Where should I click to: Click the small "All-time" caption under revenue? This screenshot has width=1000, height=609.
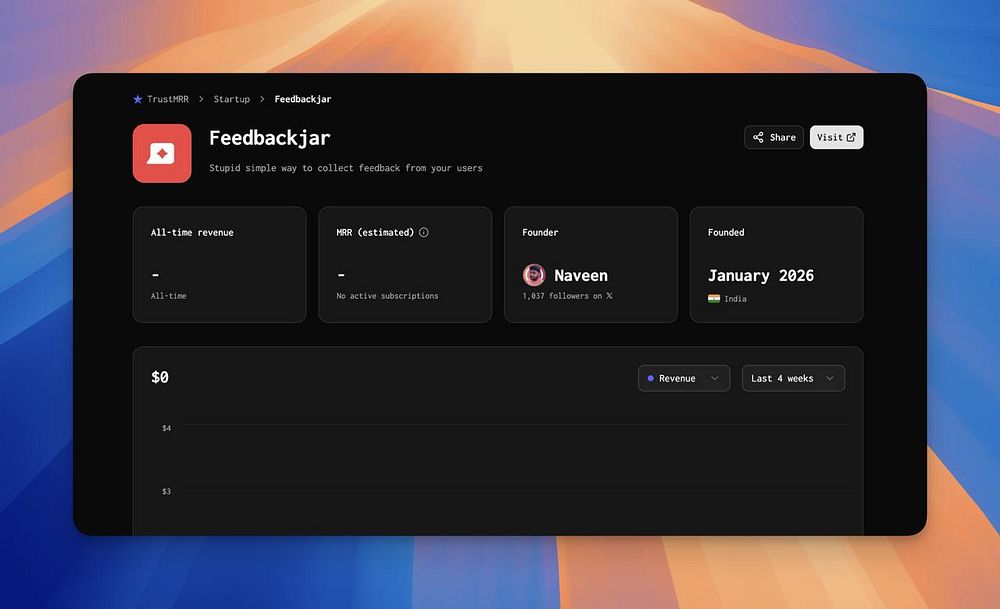tap(168, 296)
